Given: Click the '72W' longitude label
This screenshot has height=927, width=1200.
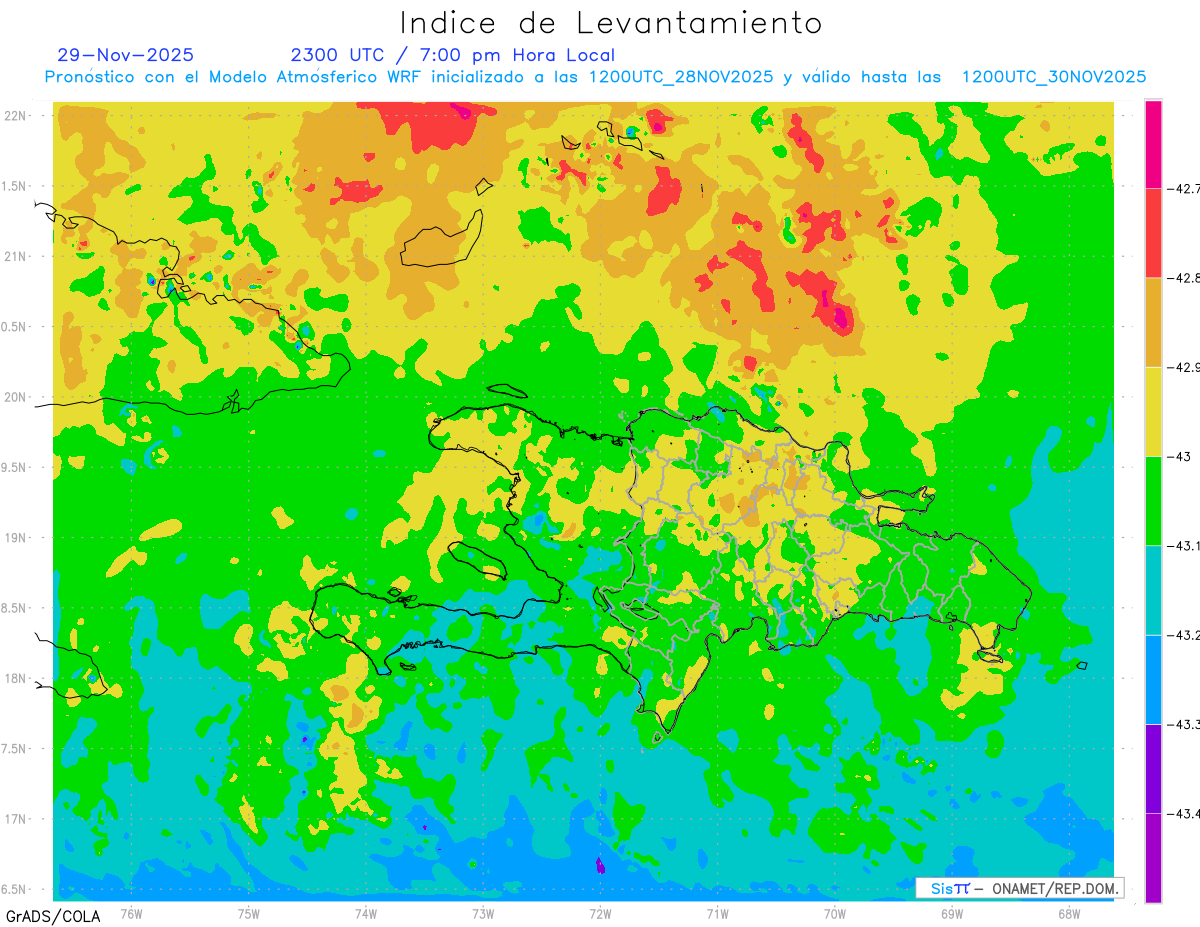Looking at the screenshot, I should pyautogui.click(x=600, y=914).
